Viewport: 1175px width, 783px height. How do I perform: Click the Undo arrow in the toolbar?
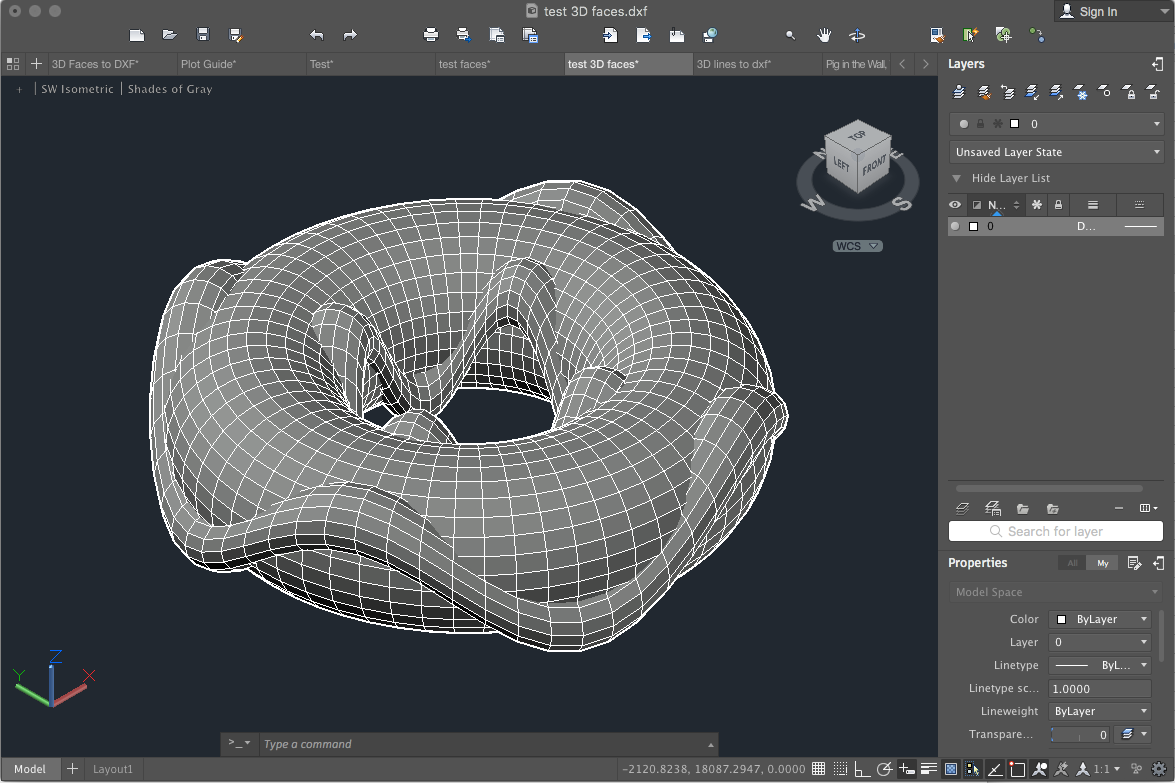click(317, 35)
